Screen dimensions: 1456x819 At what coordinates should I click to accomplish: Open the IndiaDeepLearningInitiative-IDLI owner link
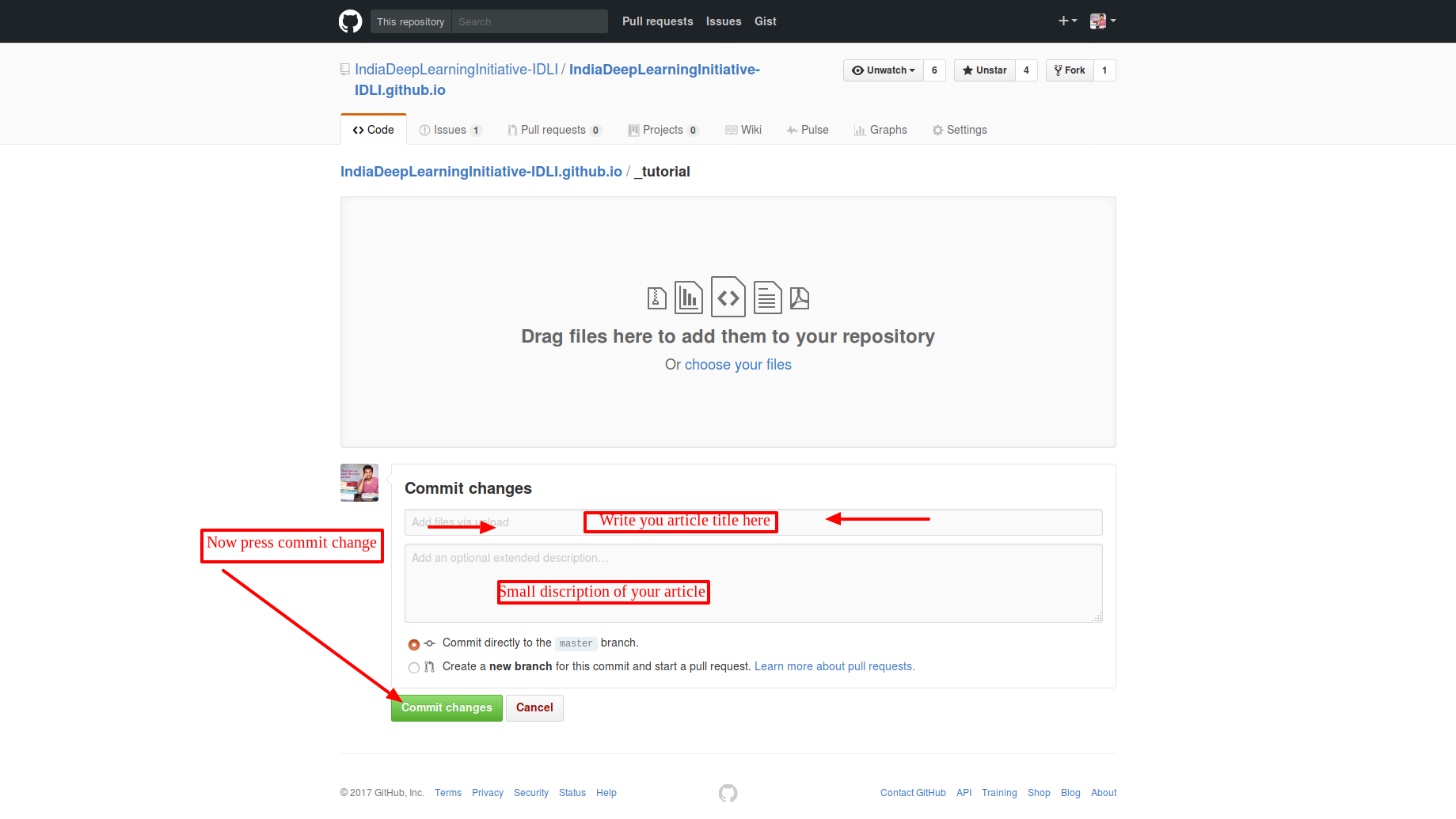[456, 70]
